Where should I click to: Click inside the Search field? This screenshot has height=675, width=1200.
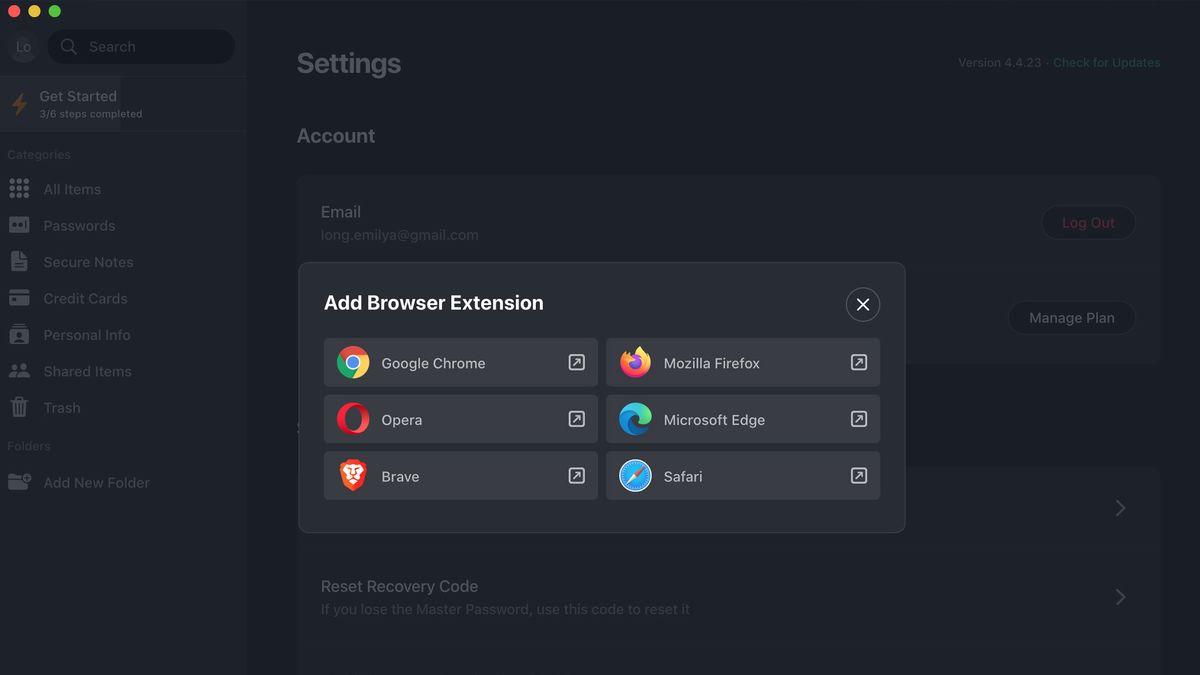[140, 47]
